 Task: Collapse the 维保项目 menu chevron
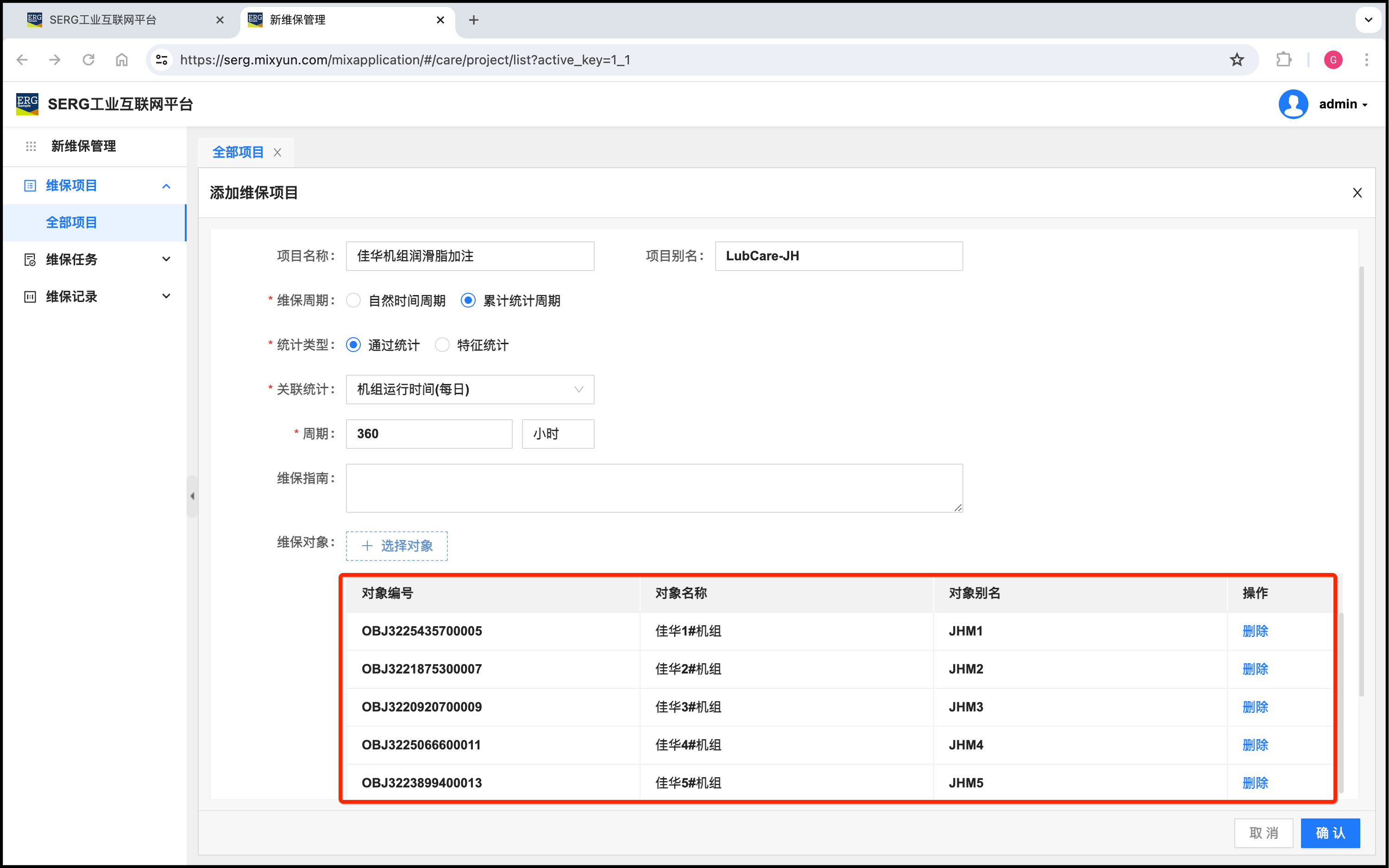click(x=166, y=186)
